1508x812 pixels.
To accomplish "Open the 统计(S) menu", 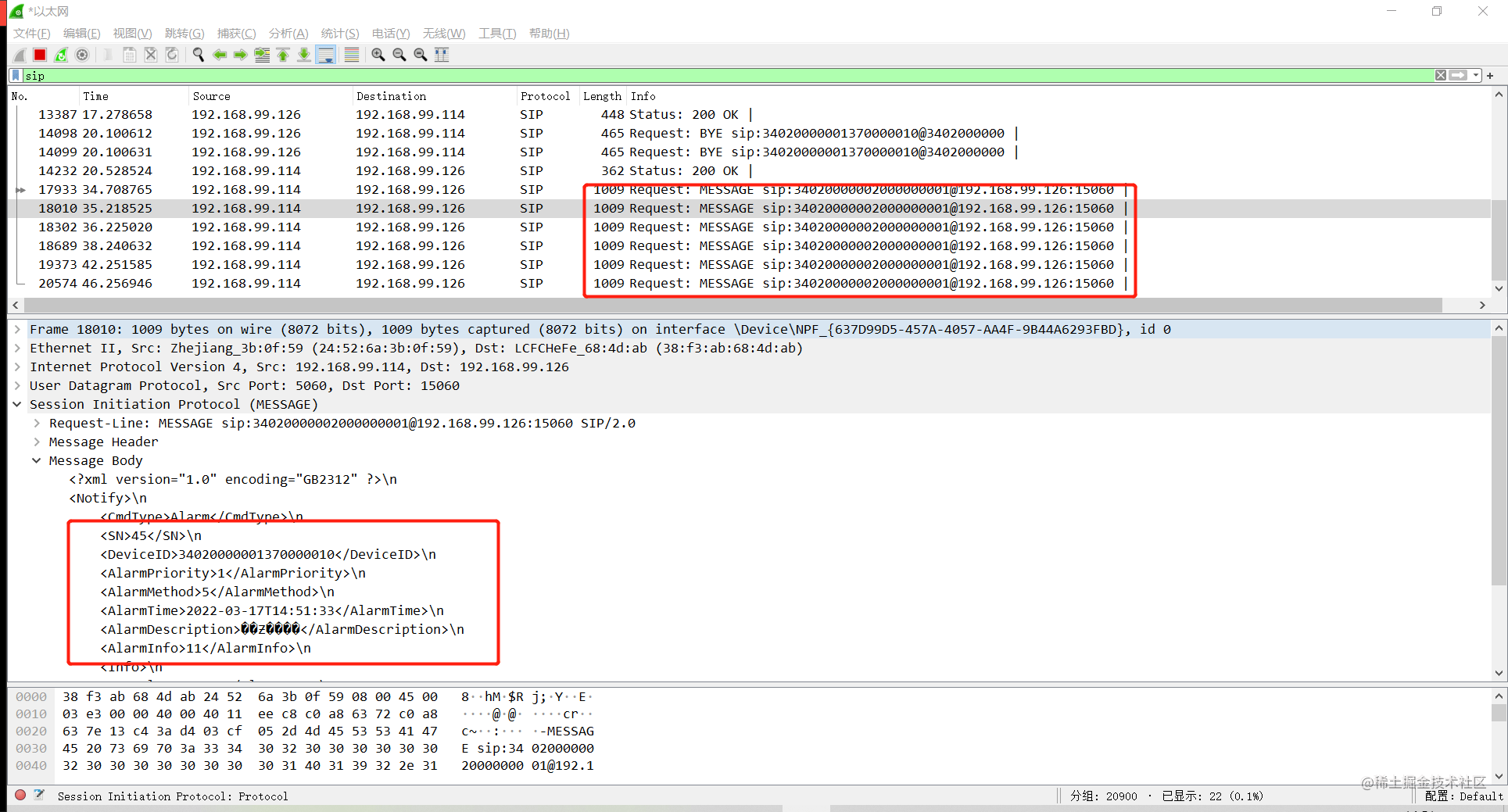I will [340, 34].
